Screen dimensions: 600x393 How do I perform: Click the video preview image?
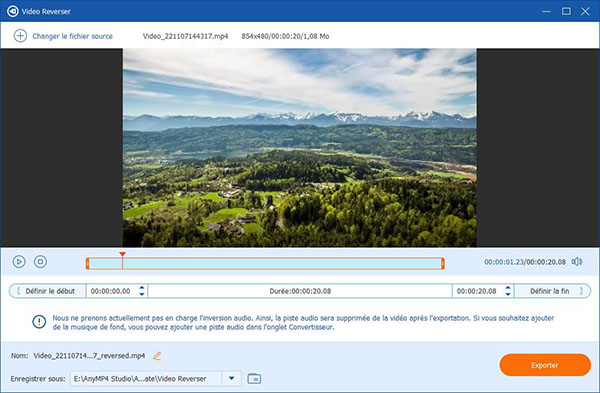pos(300,147)
